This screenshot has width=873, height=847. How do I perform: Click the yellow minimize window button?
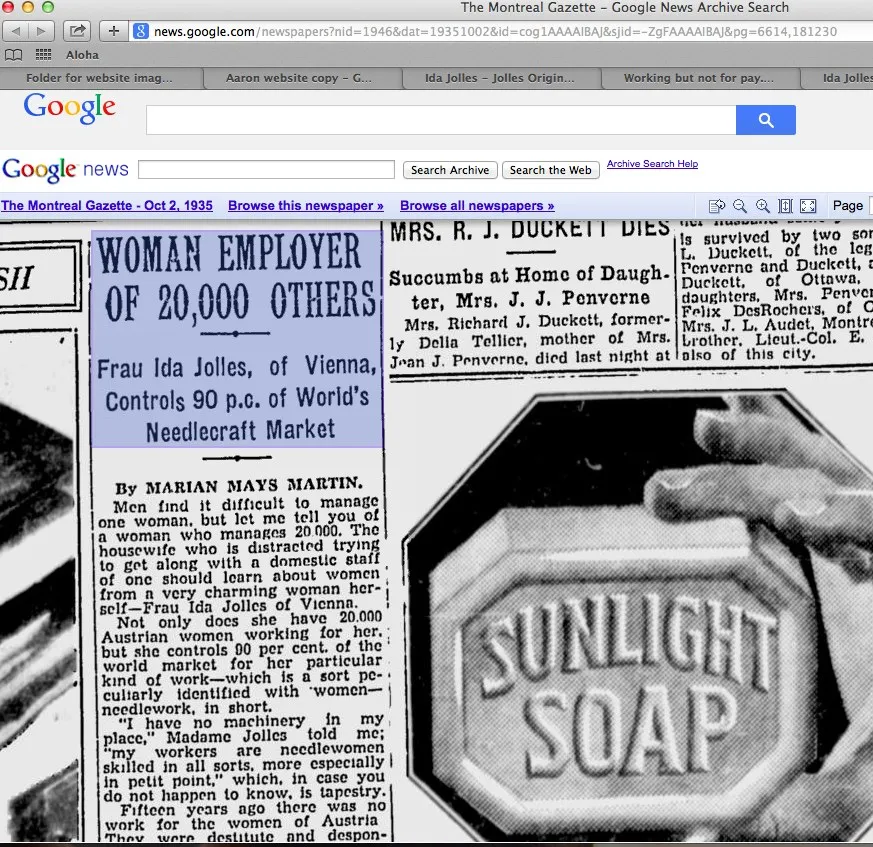[28, 7]
